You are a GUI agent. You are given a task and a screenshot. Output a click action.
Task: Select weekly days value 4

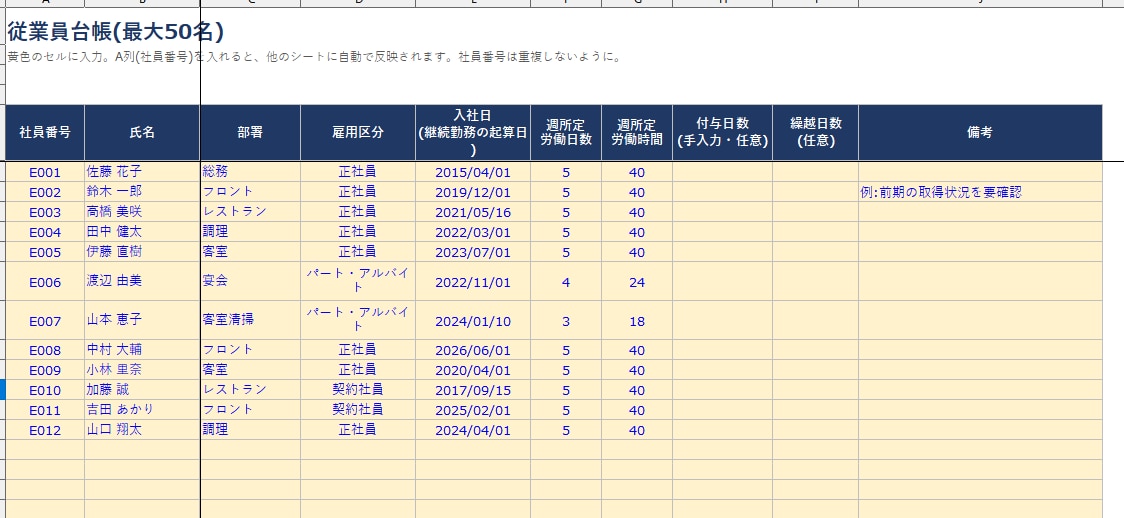coord(566,282)
